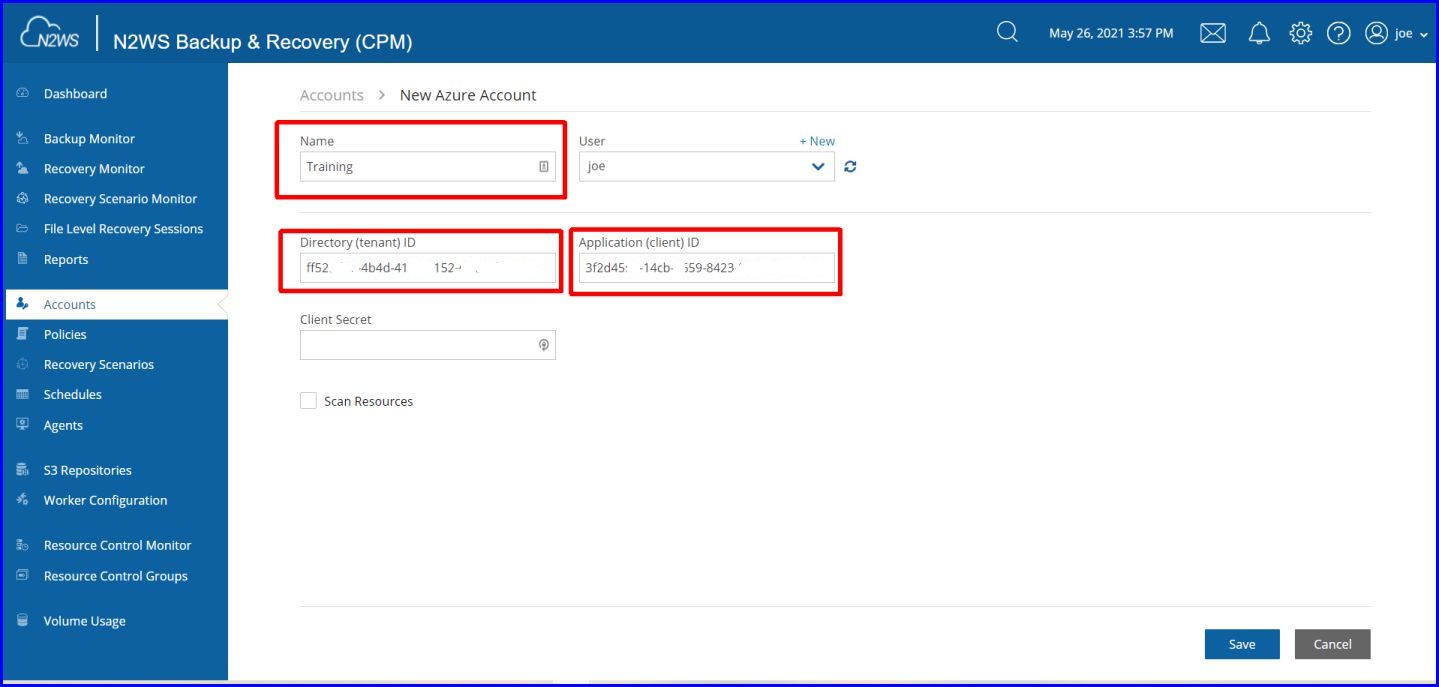1439x687 pixels.
Task: Select Accounts in the sidebar
Action: pyautogui.click(x=70, y=304)
